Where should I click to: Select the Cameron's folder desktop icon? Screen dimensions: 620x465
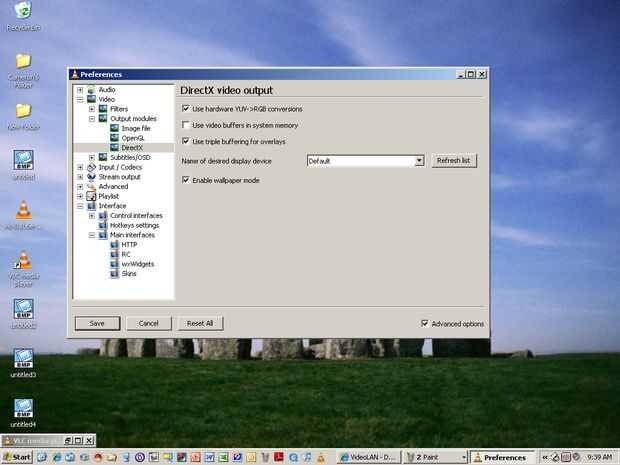(x=23, y=61)
